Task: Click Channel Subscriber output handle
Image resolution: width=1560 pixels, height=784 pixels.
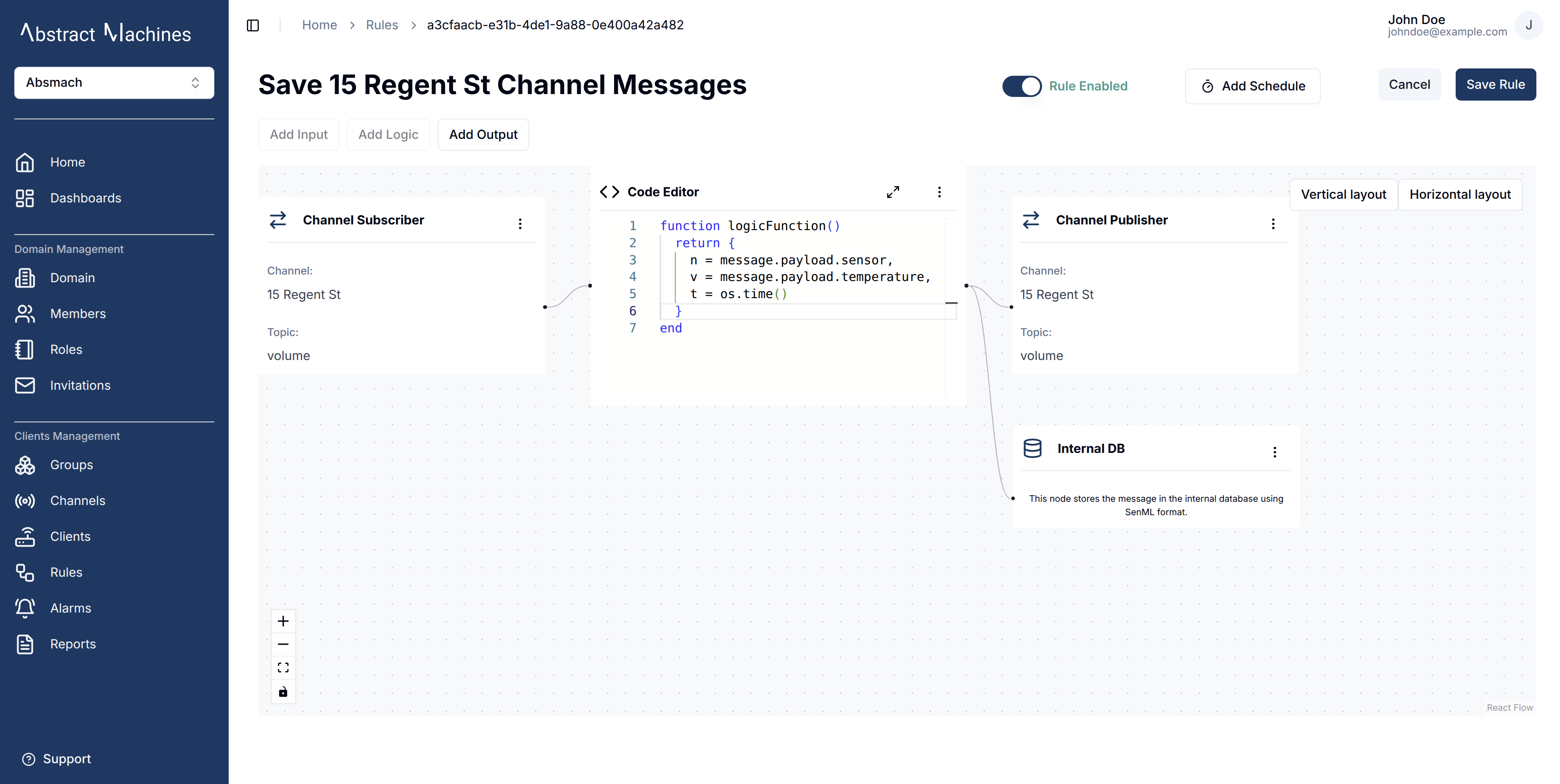Action: coord(545,307)
